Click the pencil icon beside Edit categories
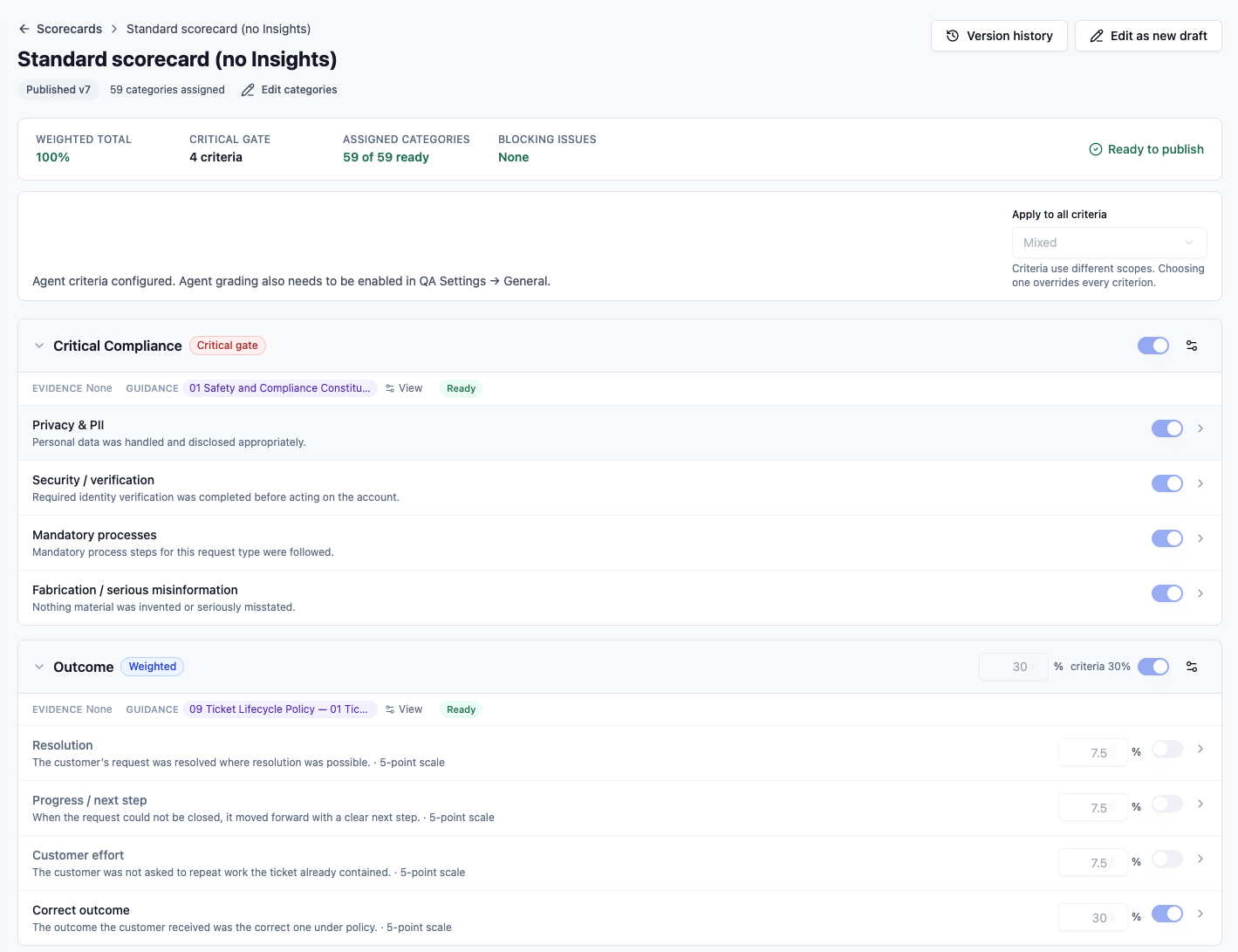The width and height of the screenshot is (1238, 952). pyautogui.click(x=248, y=90)
